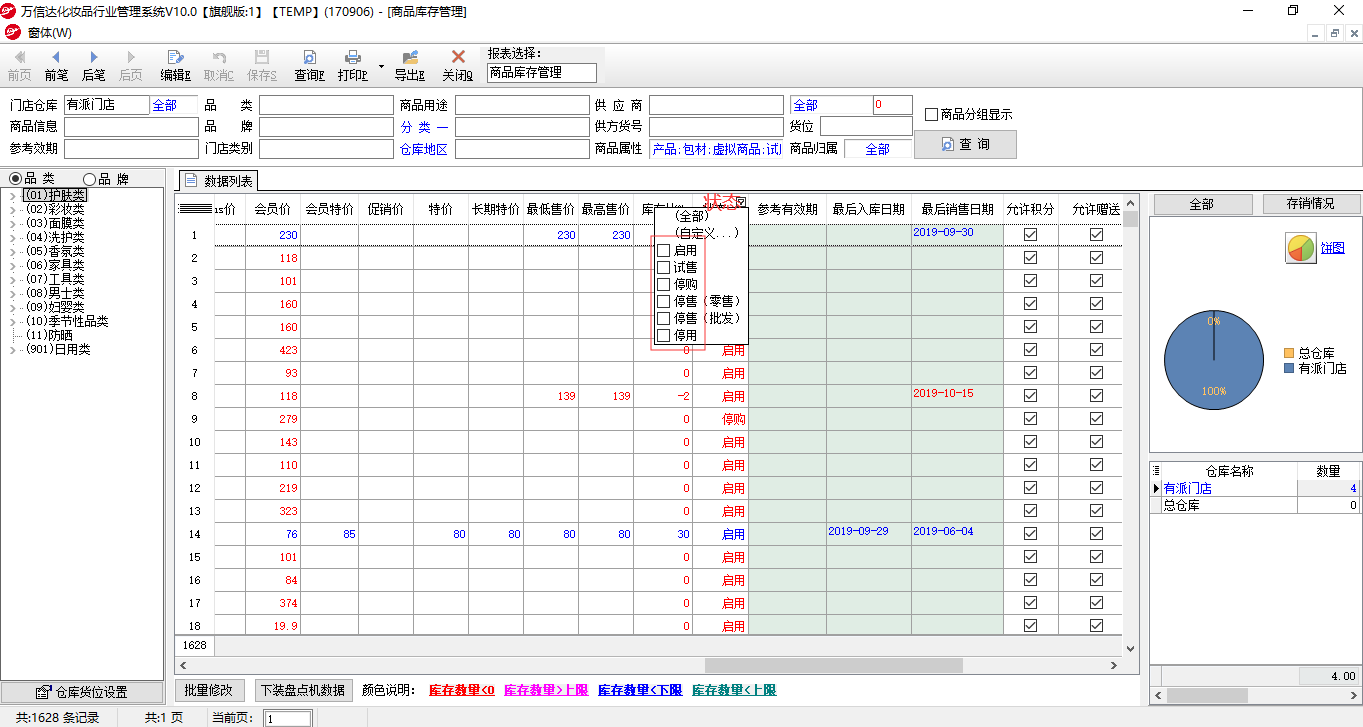Viewport: 1363px width, 727px height.
Task: Click the 查询 search button
Action: click(x=965, y=144)
